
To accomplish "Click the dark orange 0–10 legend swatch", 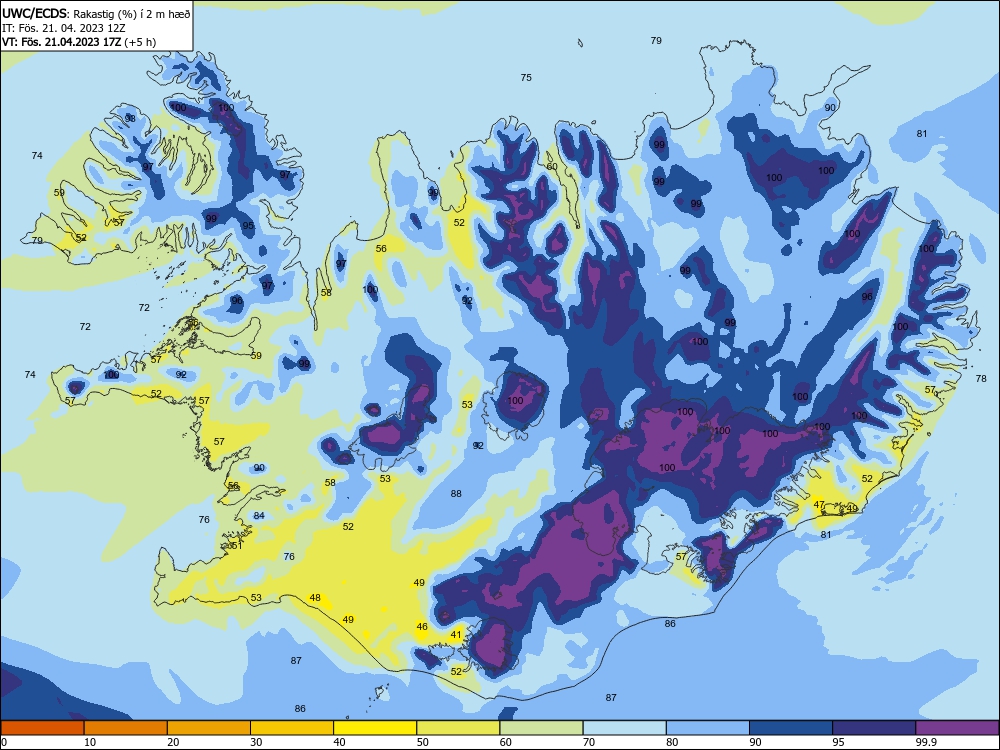I will [42, 728].
